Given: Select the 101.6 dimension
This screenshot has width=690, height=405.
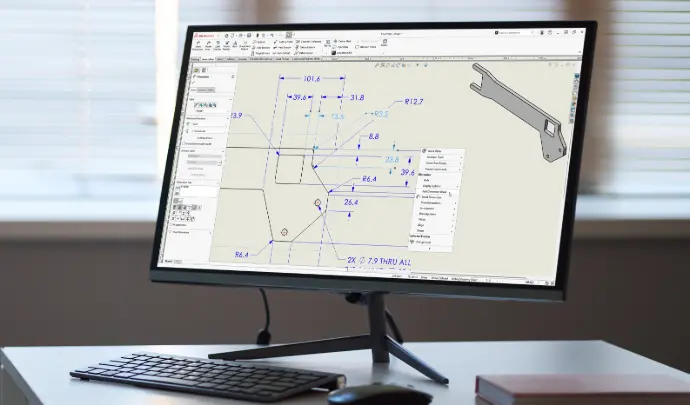Looking at the screenshot, I should [312, 79].
